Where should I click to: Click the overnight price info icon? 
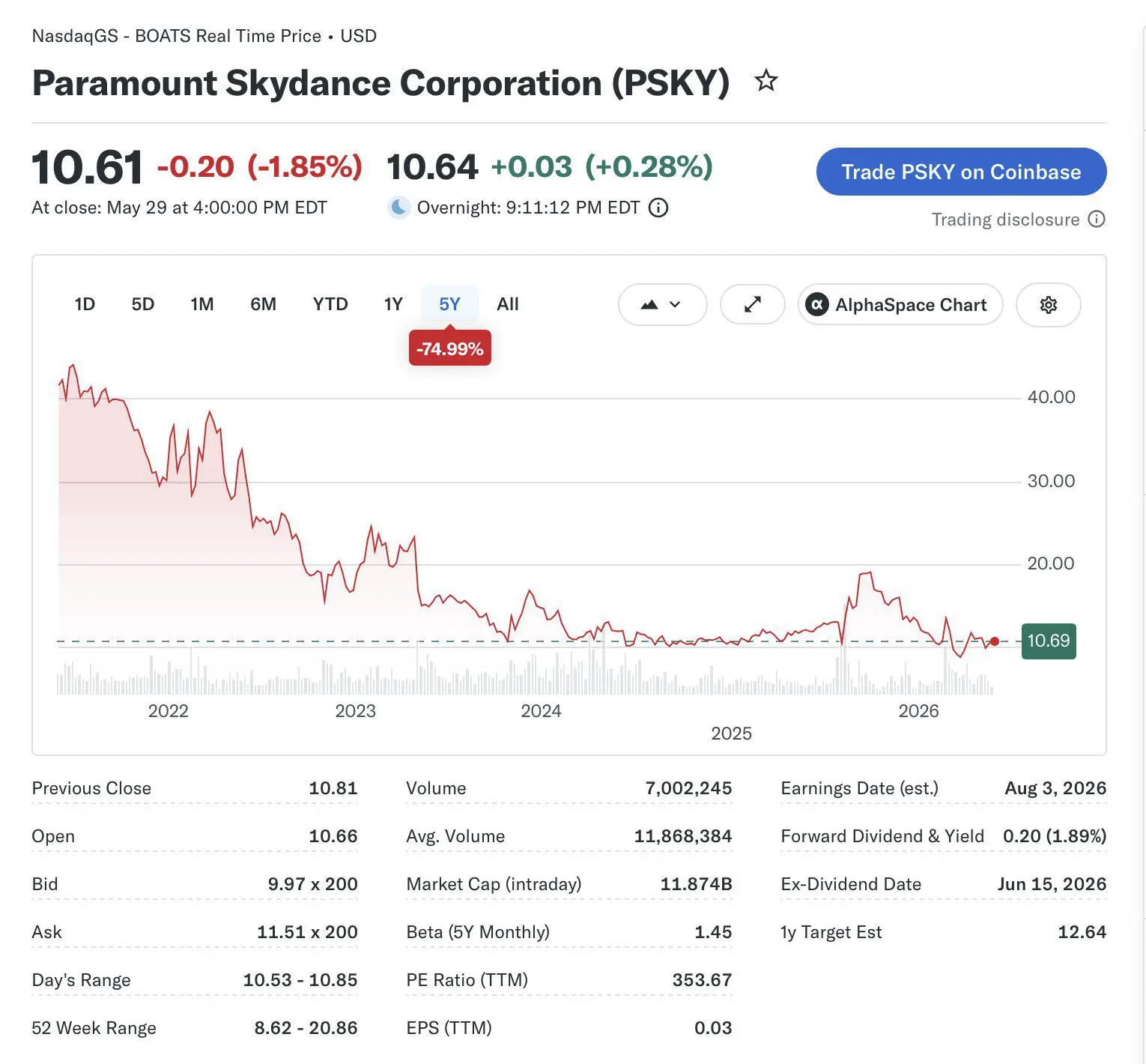point(658,208)
